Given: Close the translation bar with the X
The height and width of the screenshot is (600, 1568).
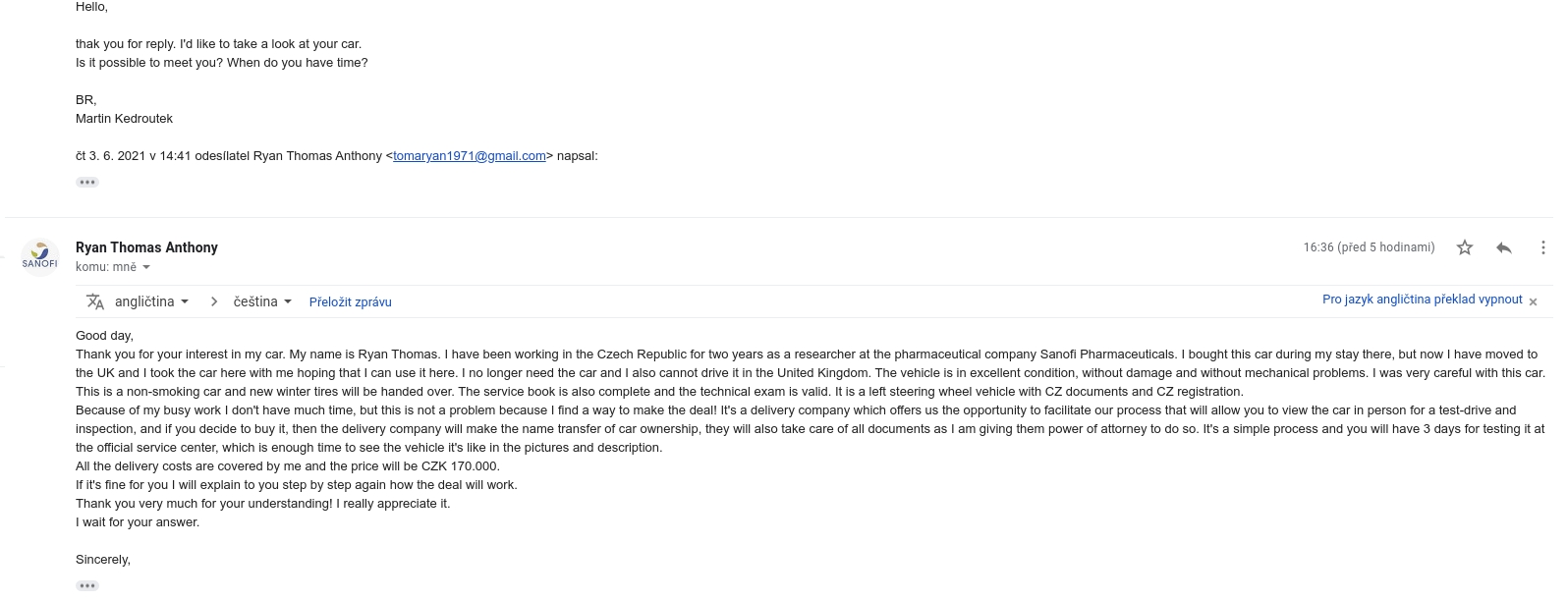Looking at the screenshot, I should (1533, 301).
